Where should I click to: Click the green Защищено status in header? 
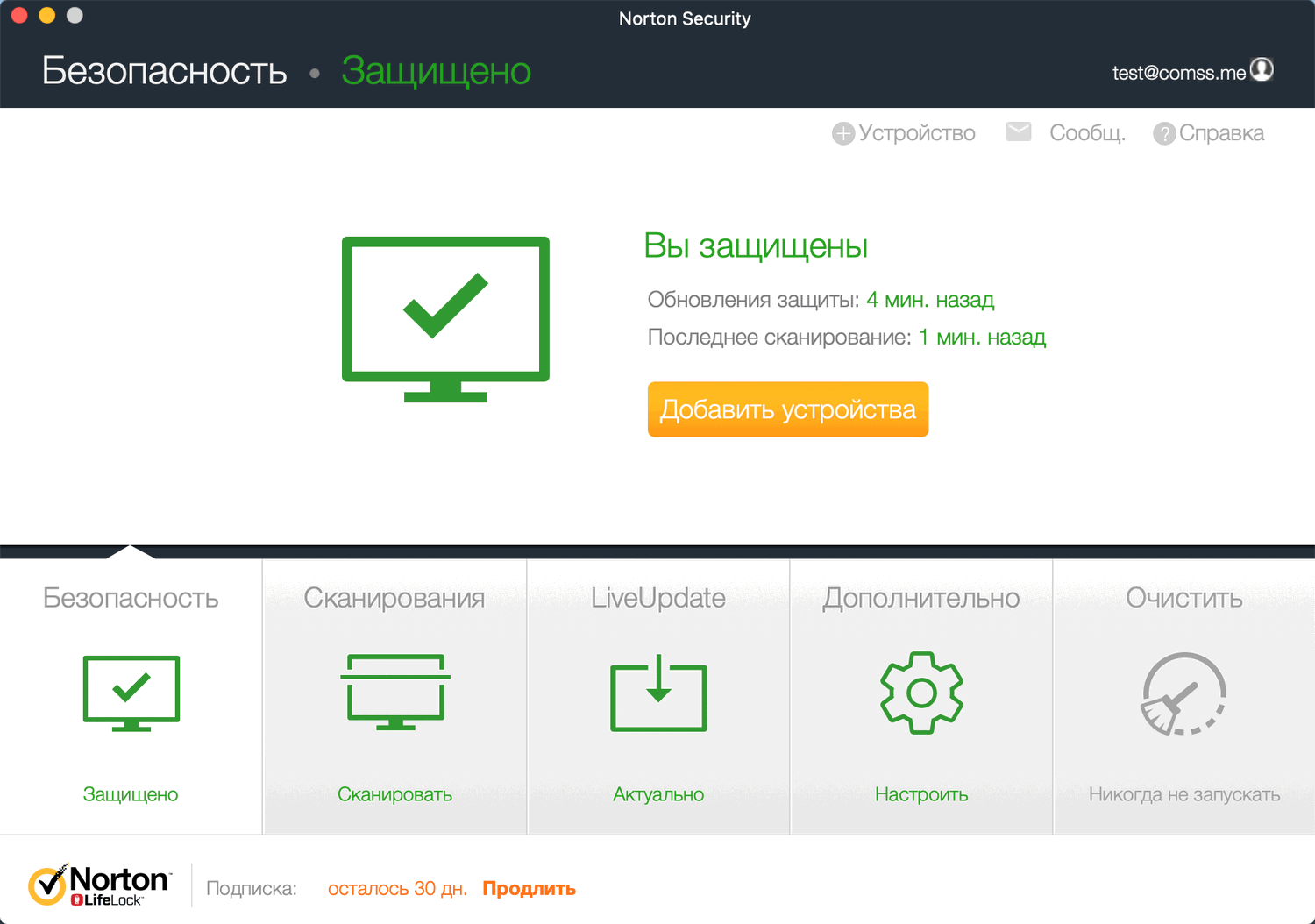pyautogui.click(x=436, y=71)
